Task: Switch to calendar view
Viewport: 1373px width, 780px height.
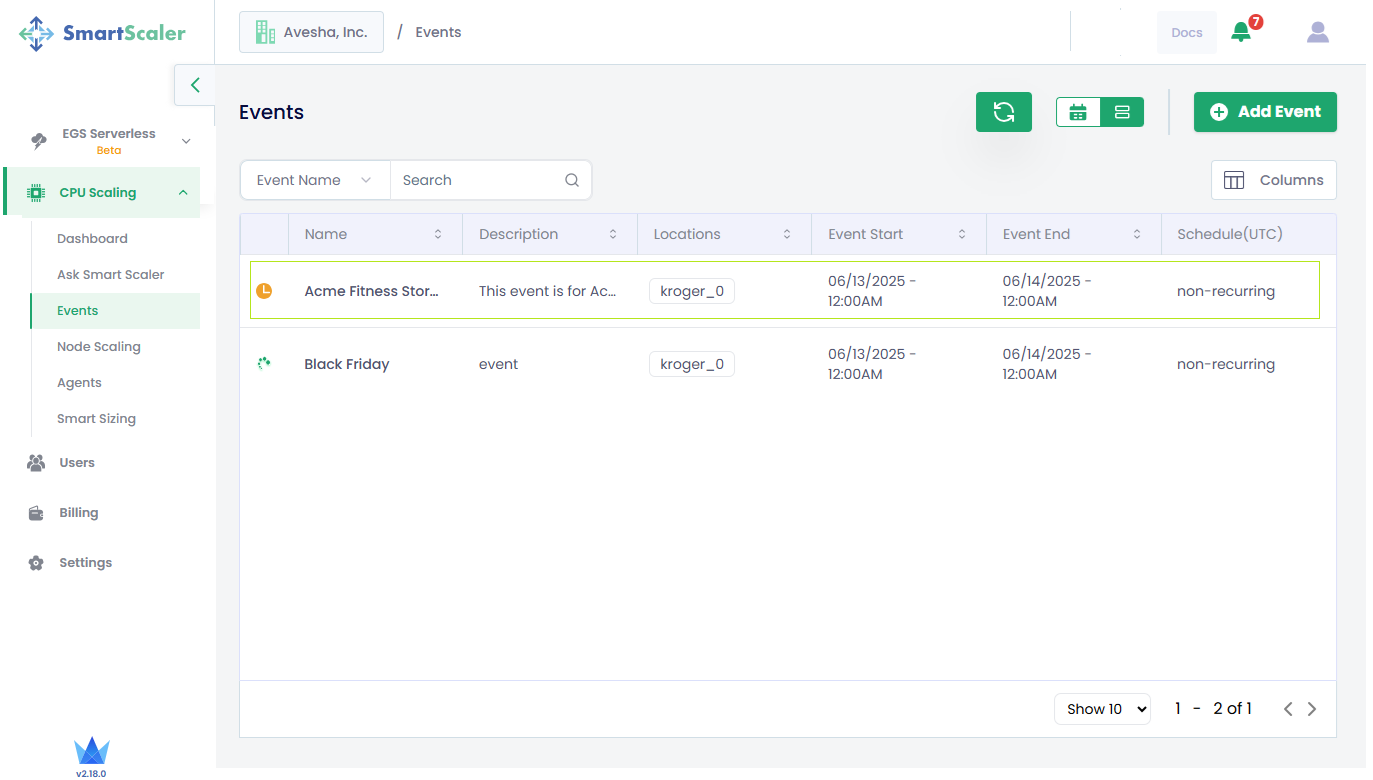Action: (1078, 112)
